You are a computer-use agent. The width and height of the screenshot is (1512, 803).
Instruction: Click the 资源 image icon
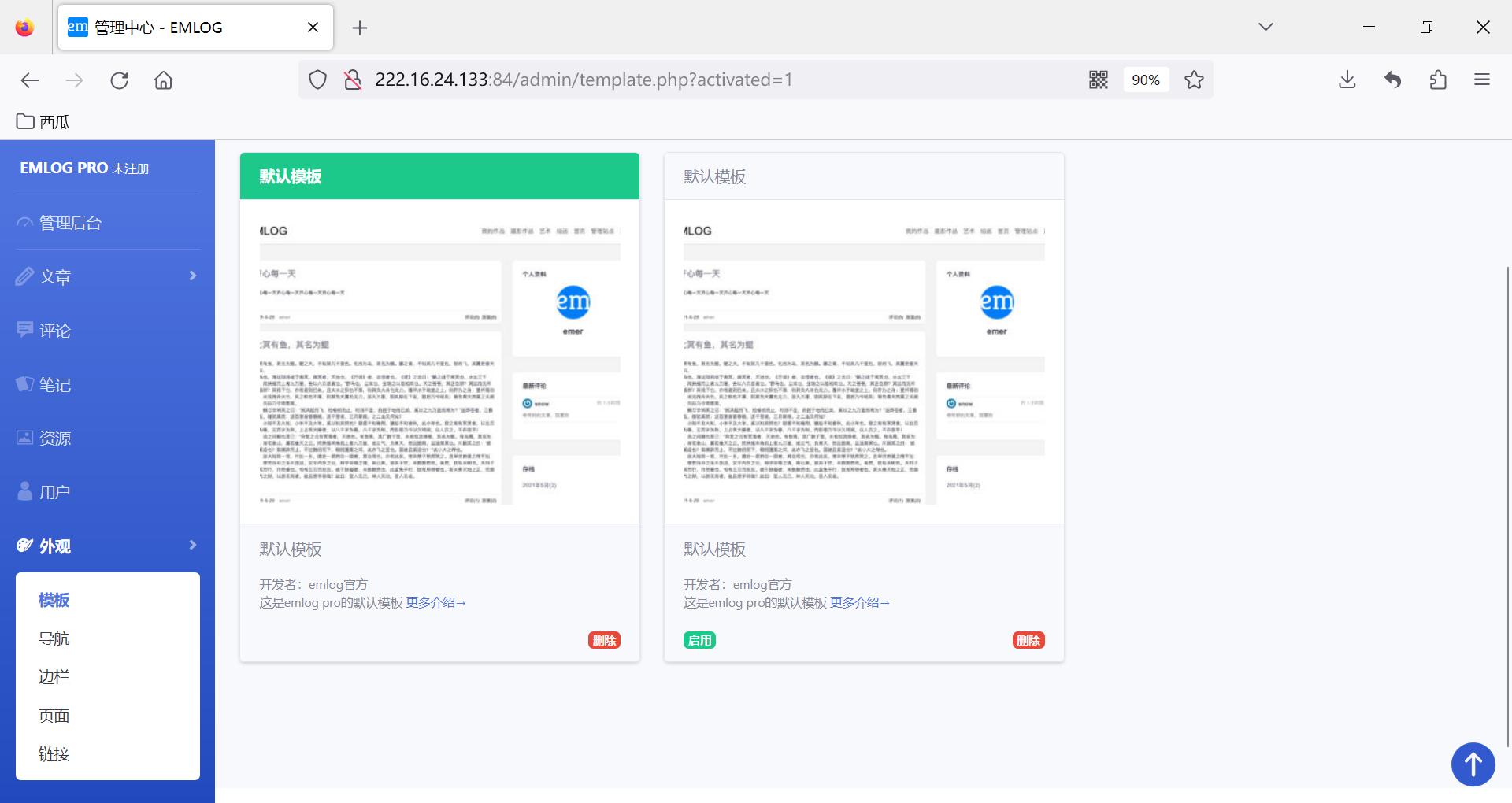[25, 438]
